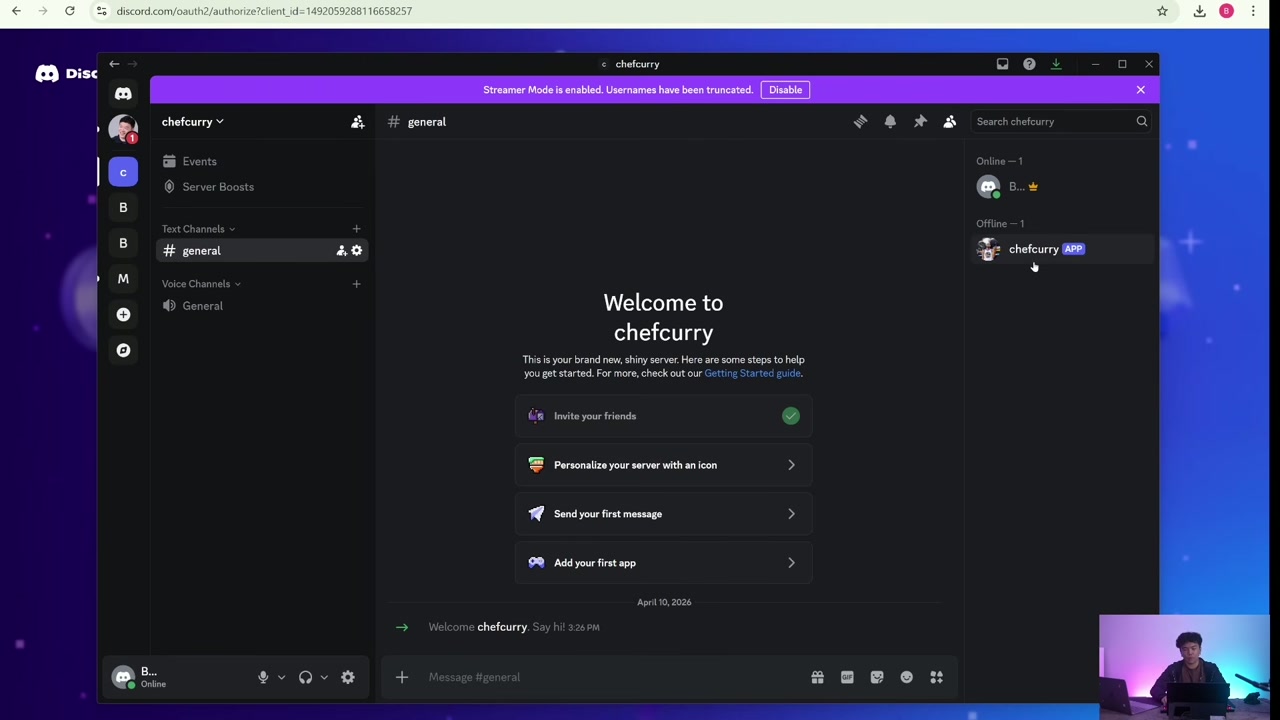The image size is (1280, 720).
Task: Focus the Message #general input field
Action: pyautogui.click(x=610, y=677)
